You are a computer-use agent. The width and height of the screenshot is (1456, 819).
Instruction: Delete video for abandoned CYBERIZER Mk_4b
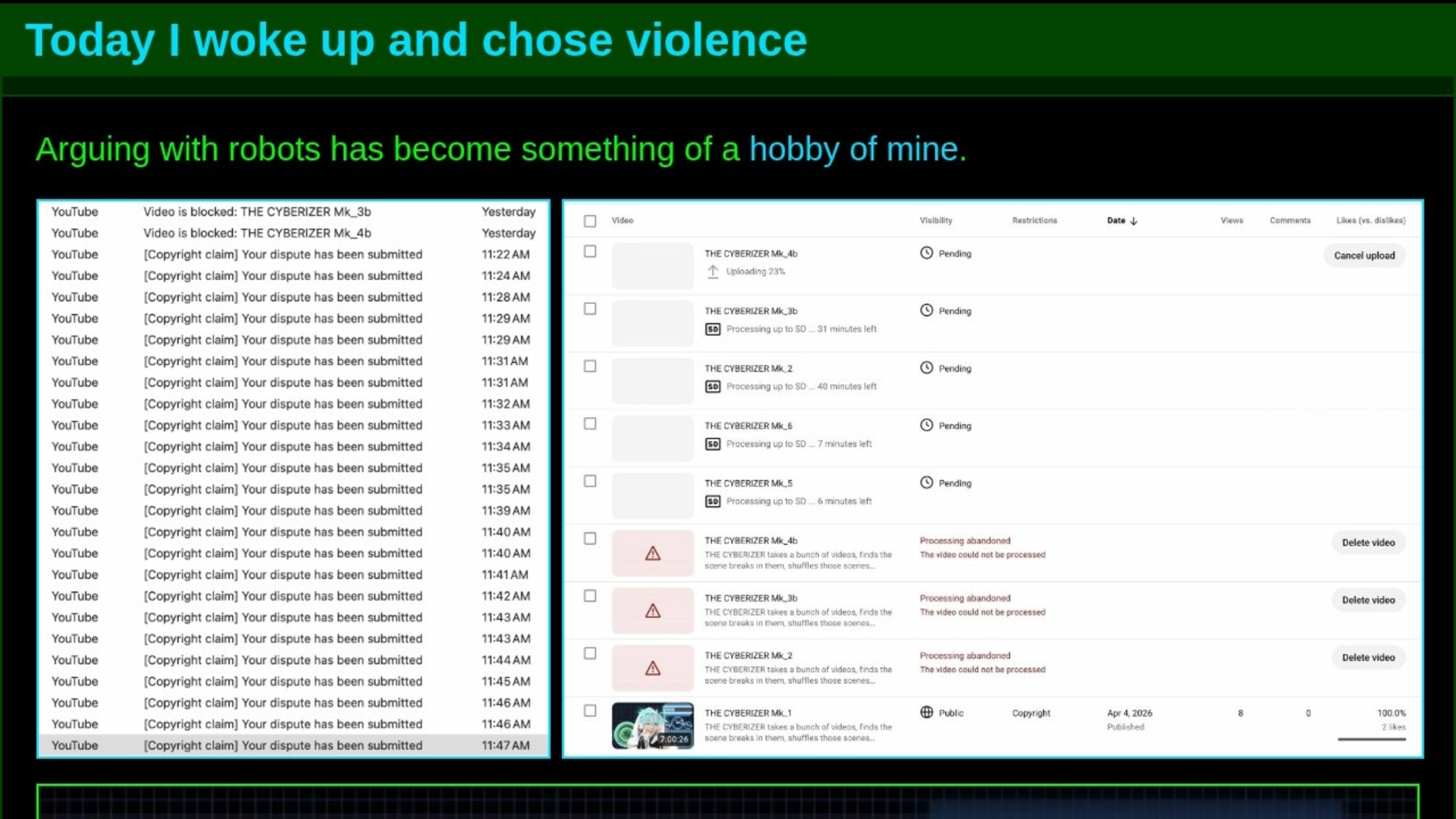coord(1368,543)
